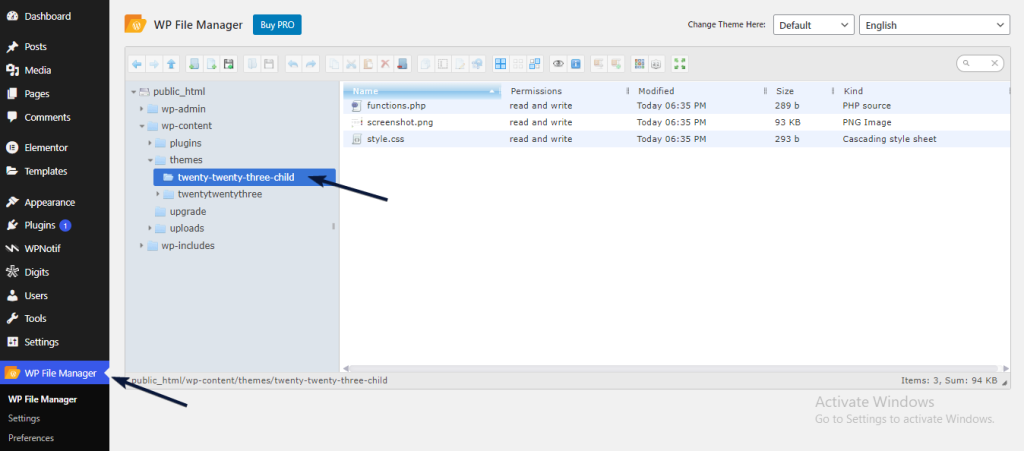Select the twentytwentythree folder in tree
Viewport: 1024px width, 451px height.
(220, 194)
